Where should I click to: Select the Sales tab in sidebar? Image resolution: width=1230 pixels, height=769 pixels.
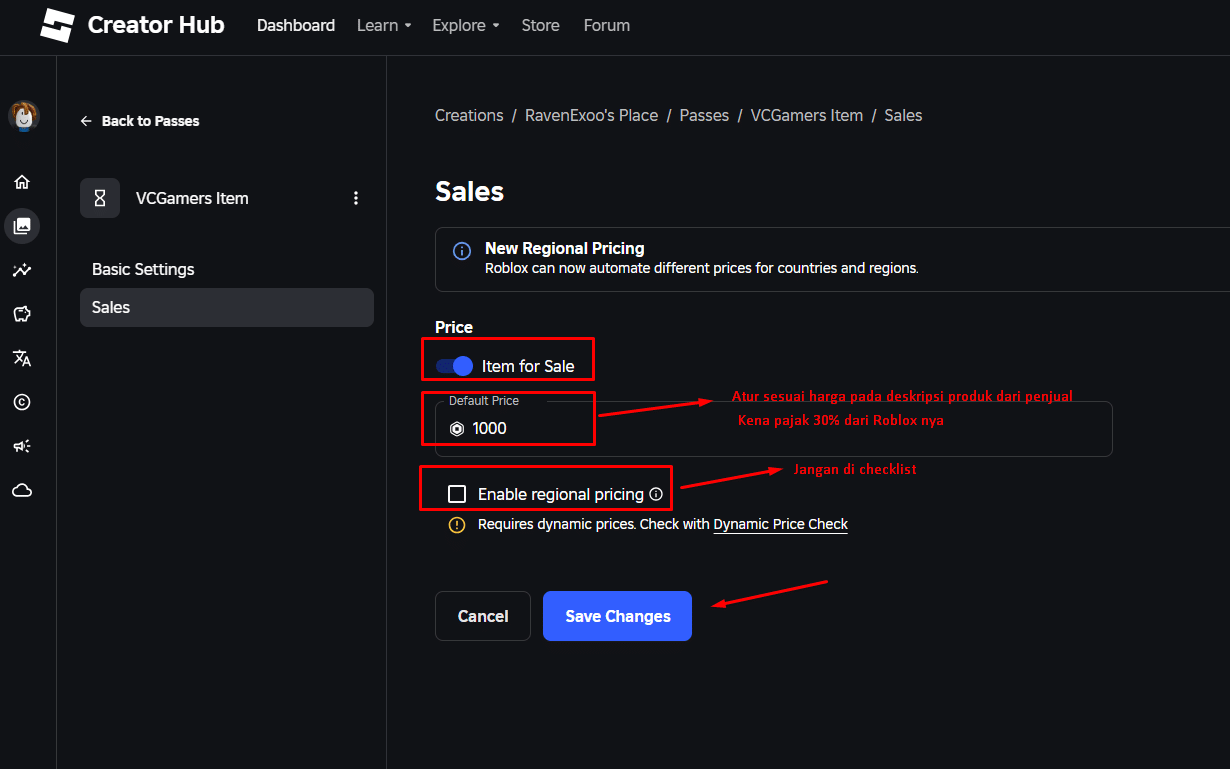pyautogui.click(x=227, y=307)
